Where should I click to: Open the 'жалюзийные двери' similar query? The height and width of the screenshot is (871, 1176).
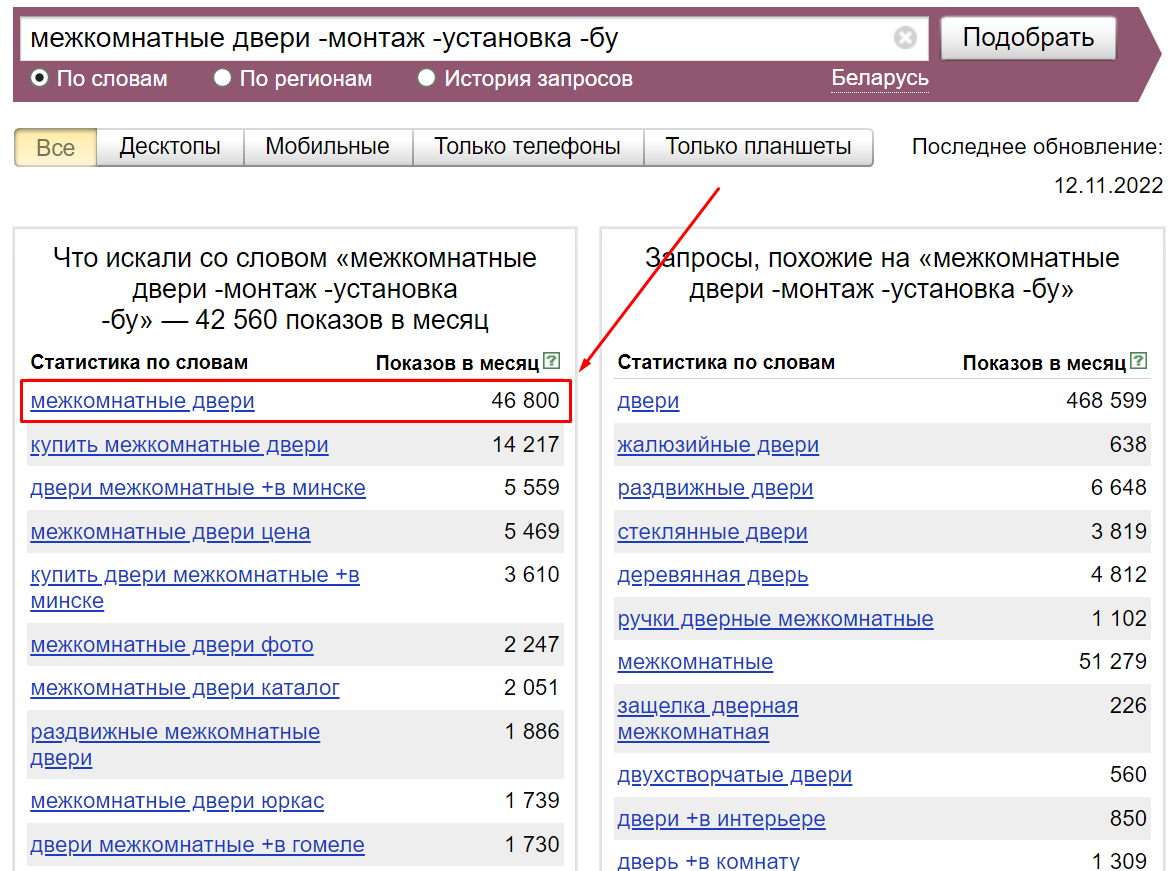pyautogui.click(x=718, y=445)
